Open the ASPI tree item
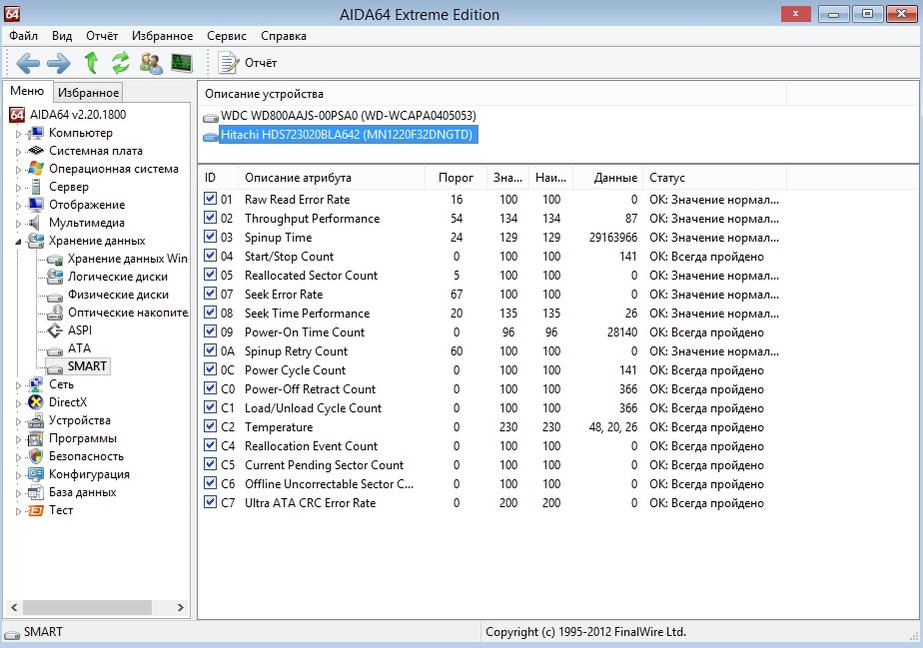 coord(70,330)
